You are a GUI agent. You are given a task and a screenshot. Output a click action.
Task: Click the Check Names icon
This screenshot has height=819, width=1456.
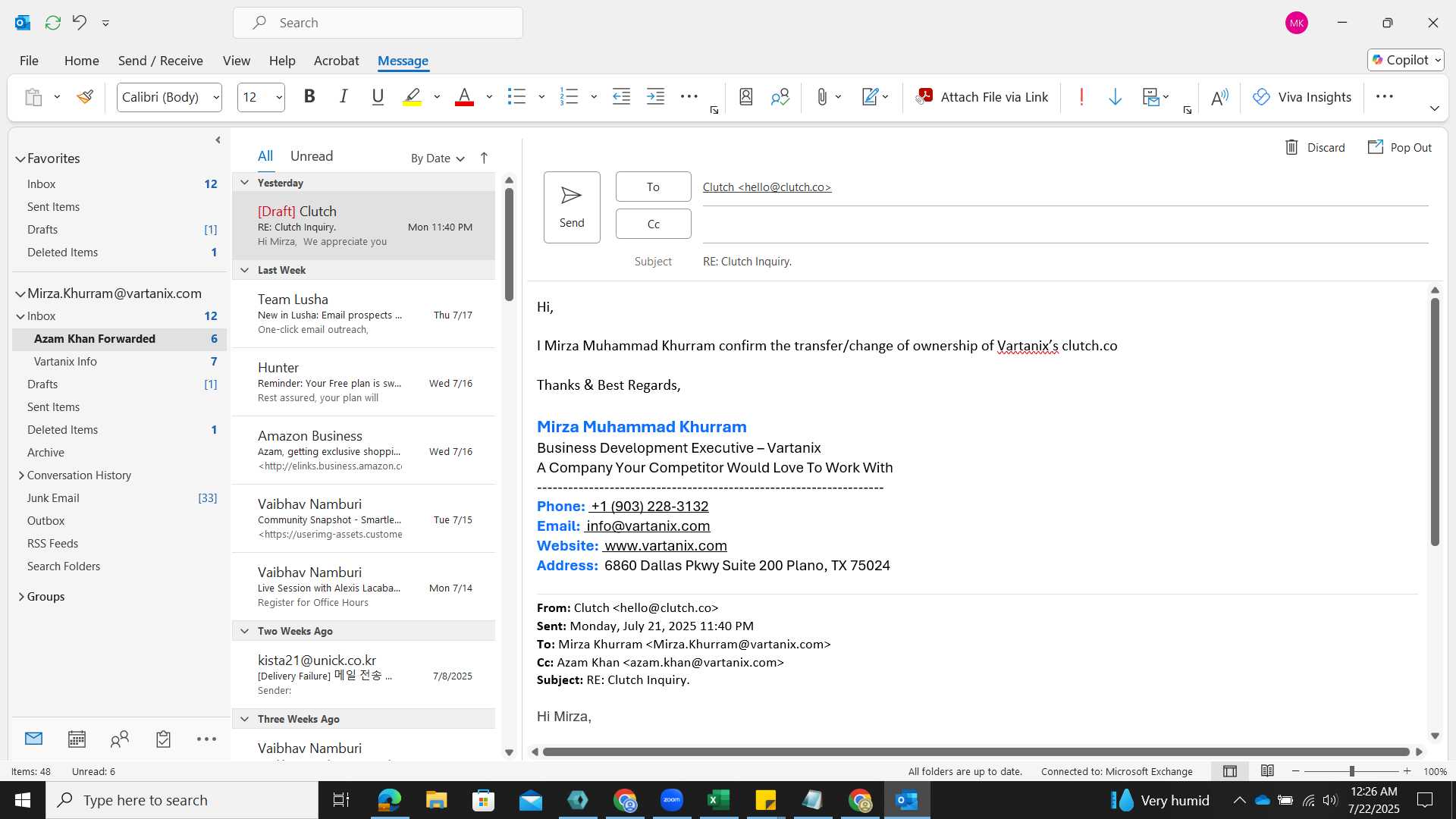tap(780, 97)
